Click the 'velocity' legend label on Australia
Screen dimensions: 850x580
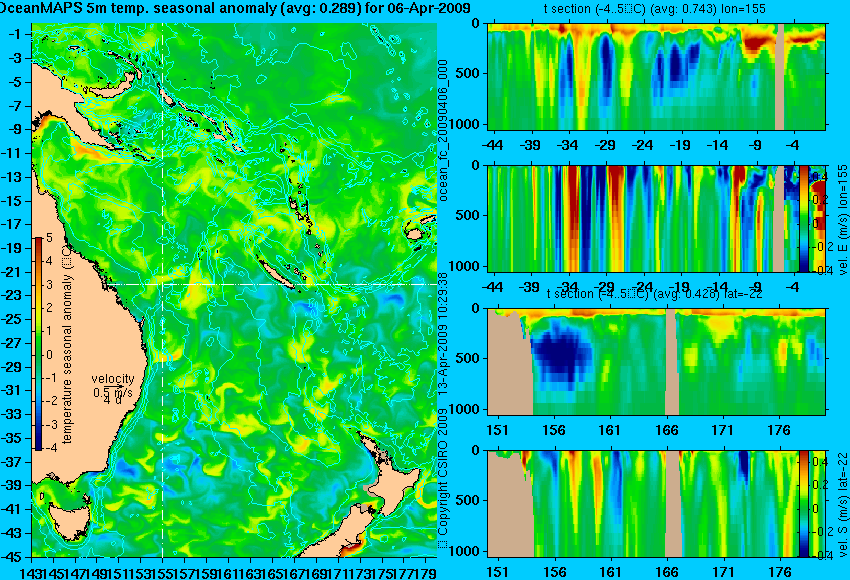113,379
